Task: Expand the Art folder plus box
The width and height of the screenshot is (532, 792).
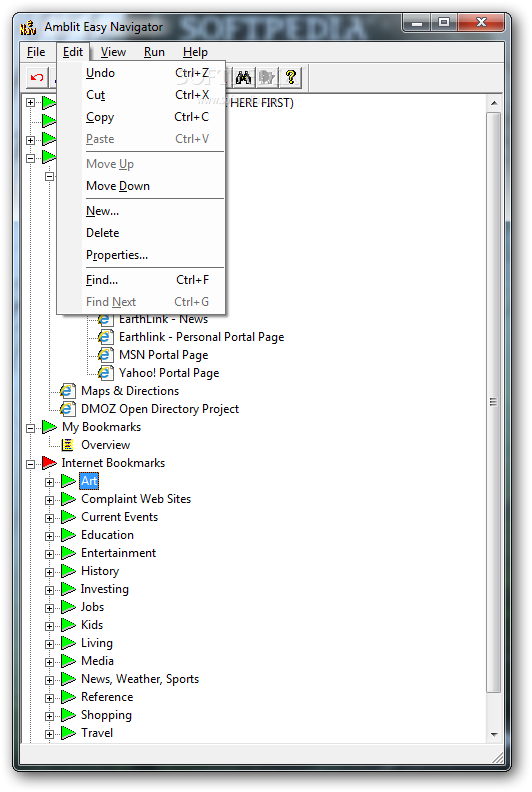Action: (x=50, y=482)
